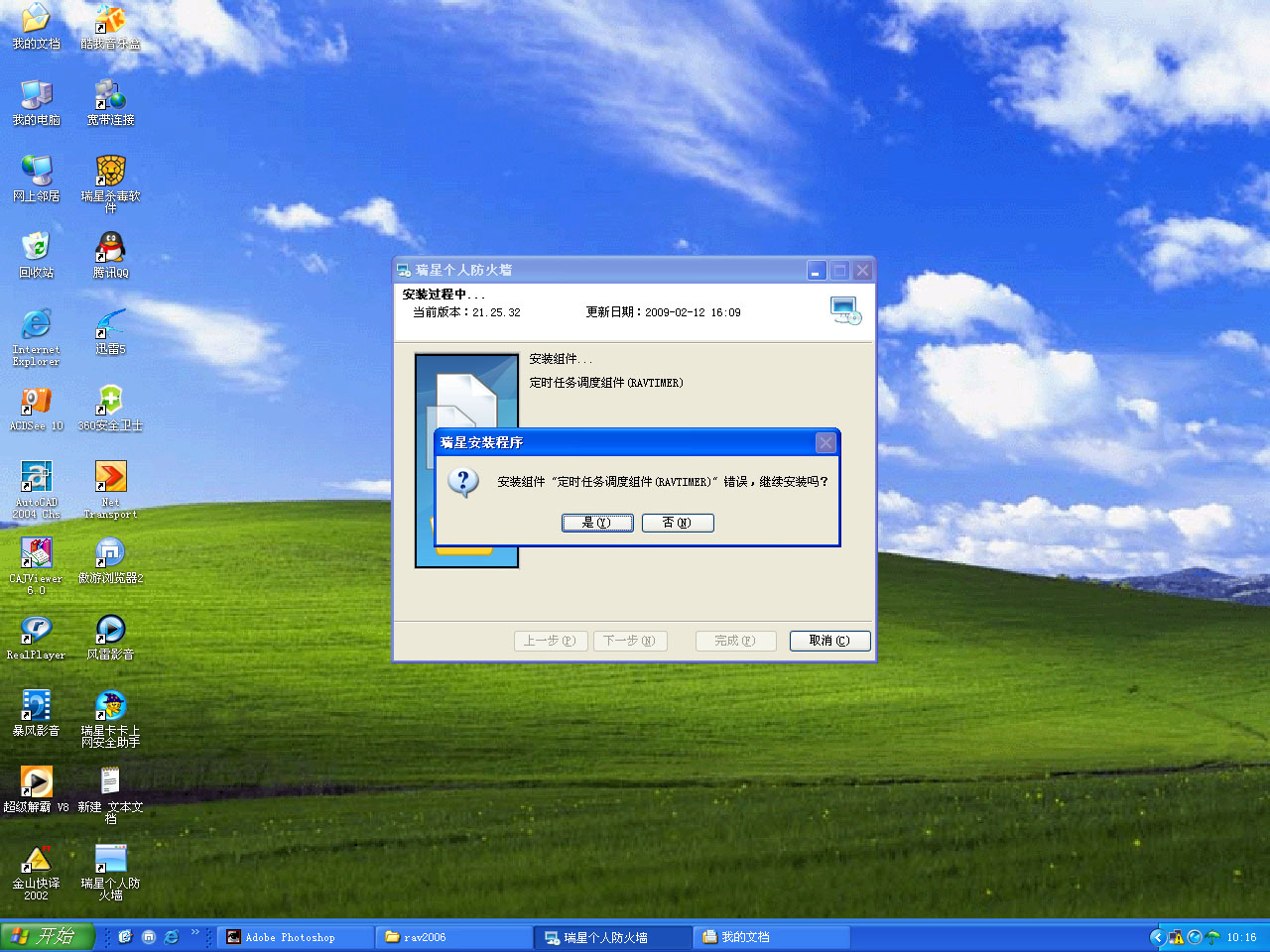Switch to the rav2006 folder taskbar item
This screenshot has width=1270, height=952.
(x=452, y=937)
